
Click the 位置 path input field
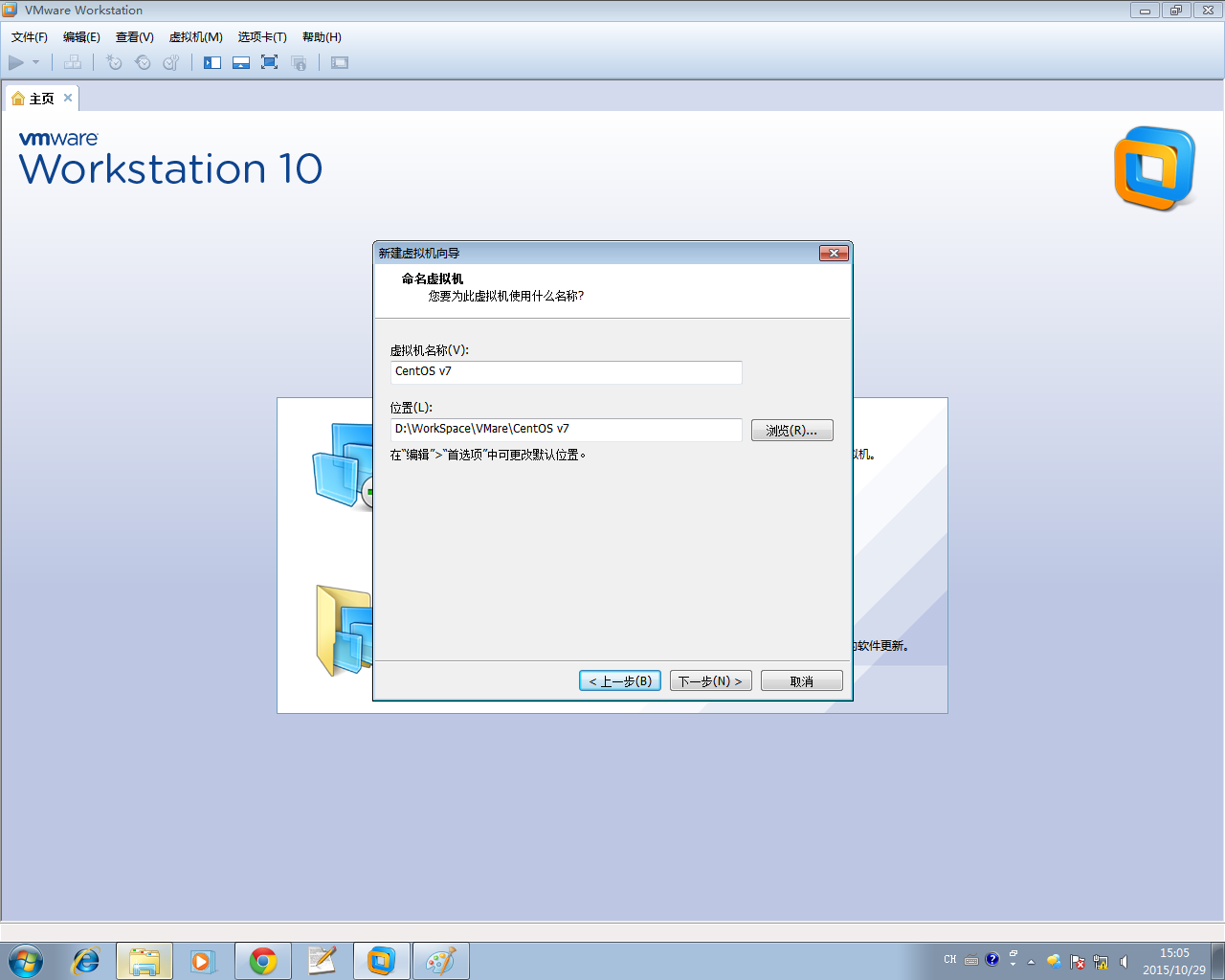point(567,430)
